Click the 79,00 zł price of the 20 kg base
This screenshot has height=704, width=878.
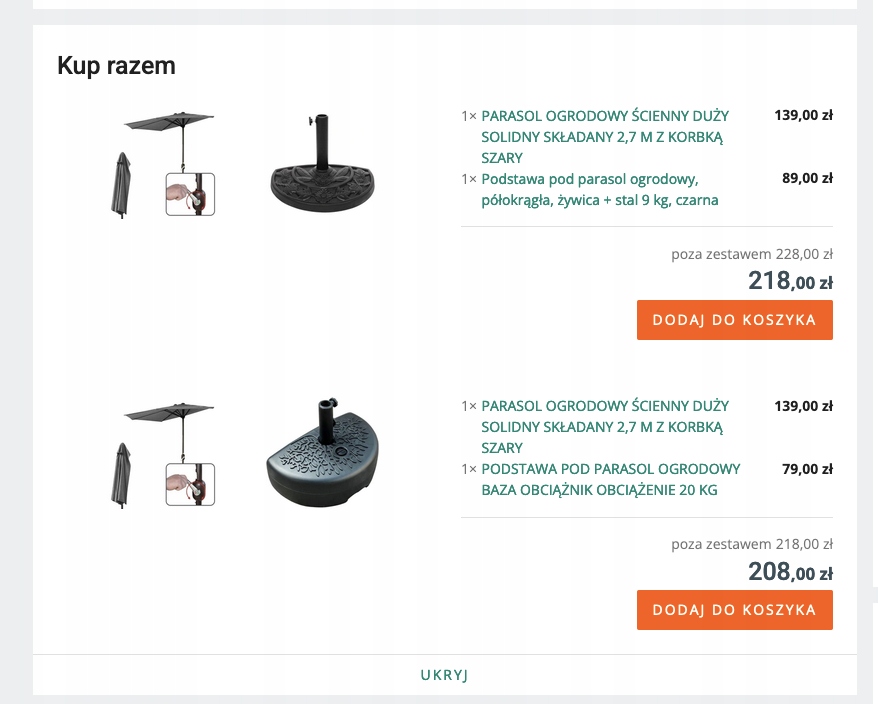click(807, 469)
